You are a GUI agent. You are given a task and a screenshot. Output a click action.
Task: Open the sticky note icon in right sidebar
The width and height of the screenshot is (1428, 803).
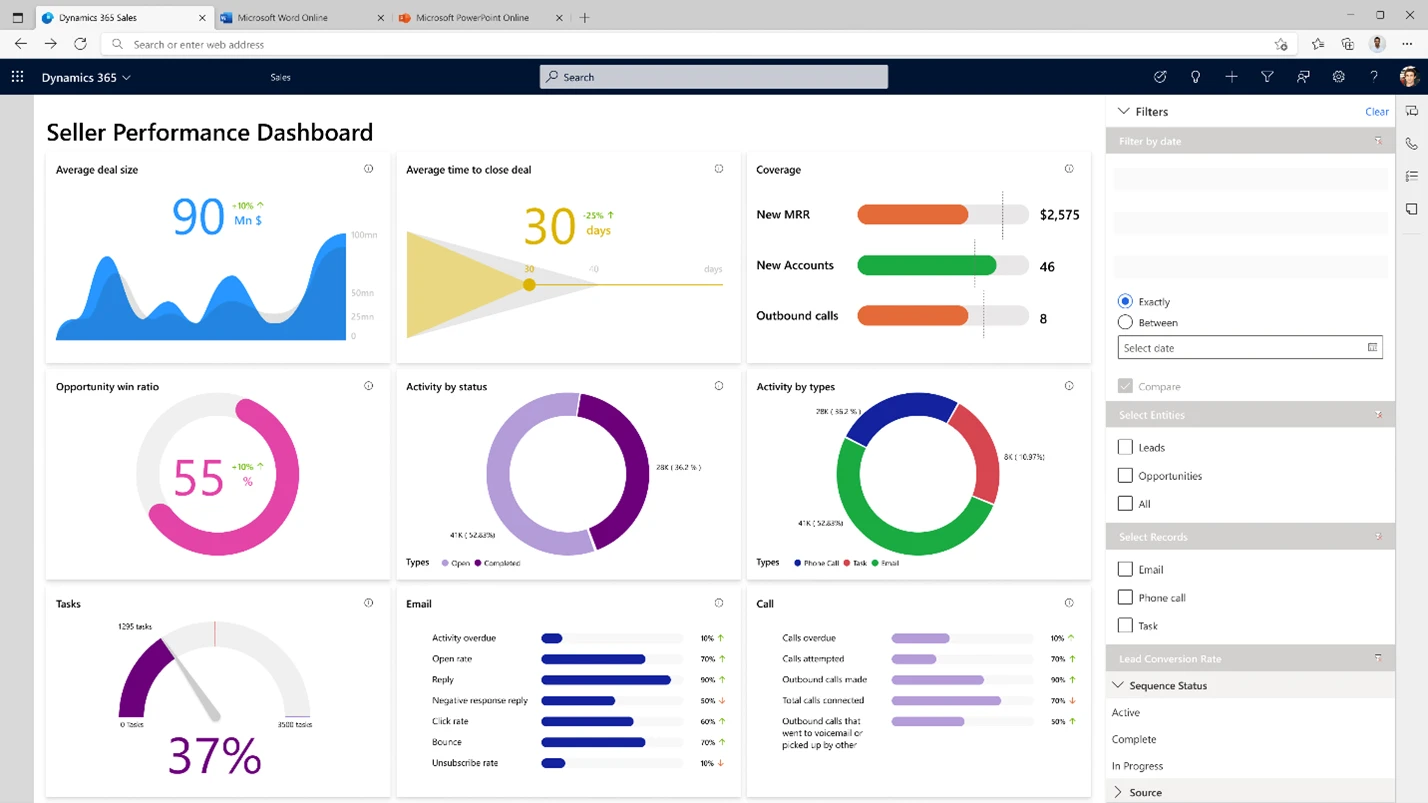click(1411, 209)
